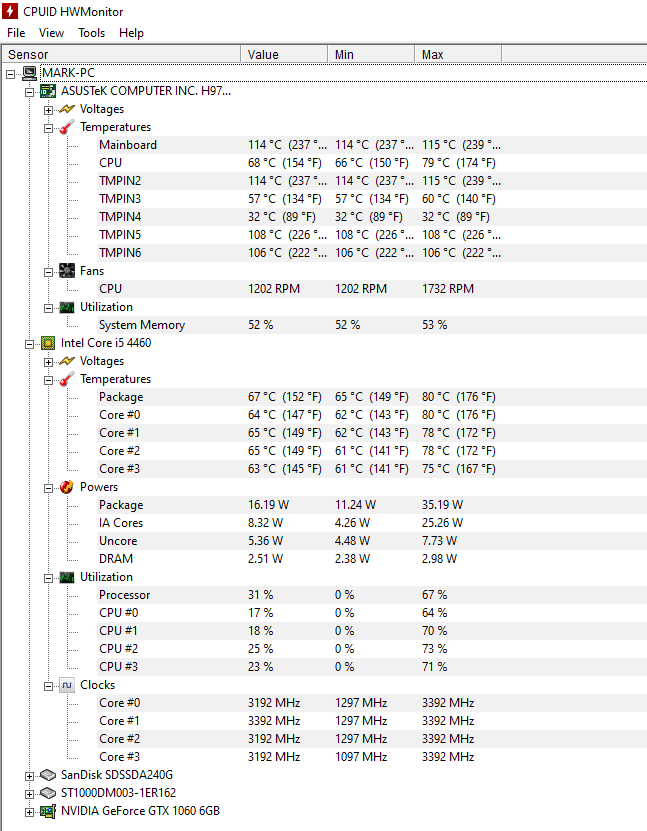Click the MARK-PC computer icon
This screenshot has height=831, width=647.
(x=30, y=73)
